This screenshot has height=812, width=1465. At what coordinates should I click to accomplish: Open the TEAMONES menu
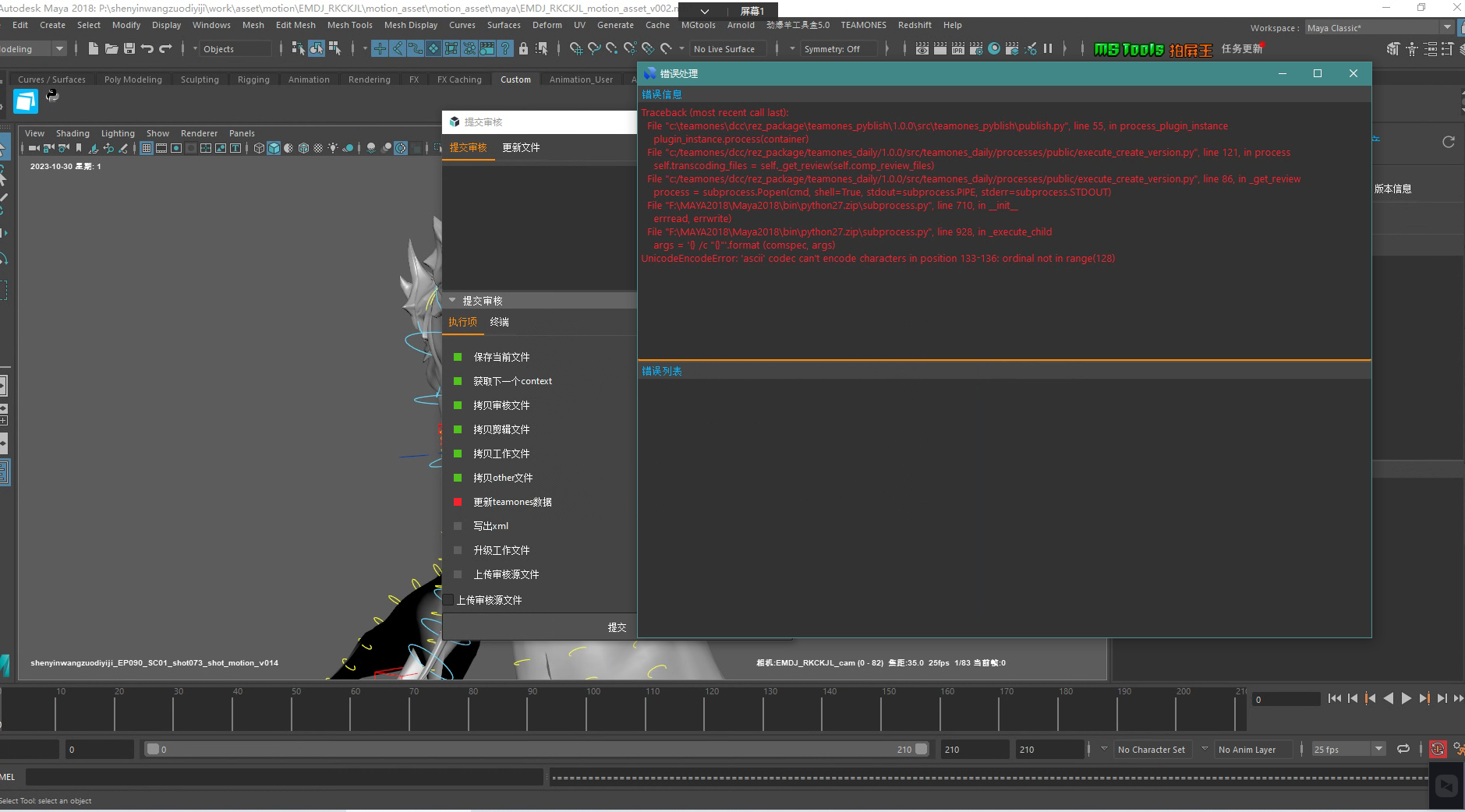[863, 25]
